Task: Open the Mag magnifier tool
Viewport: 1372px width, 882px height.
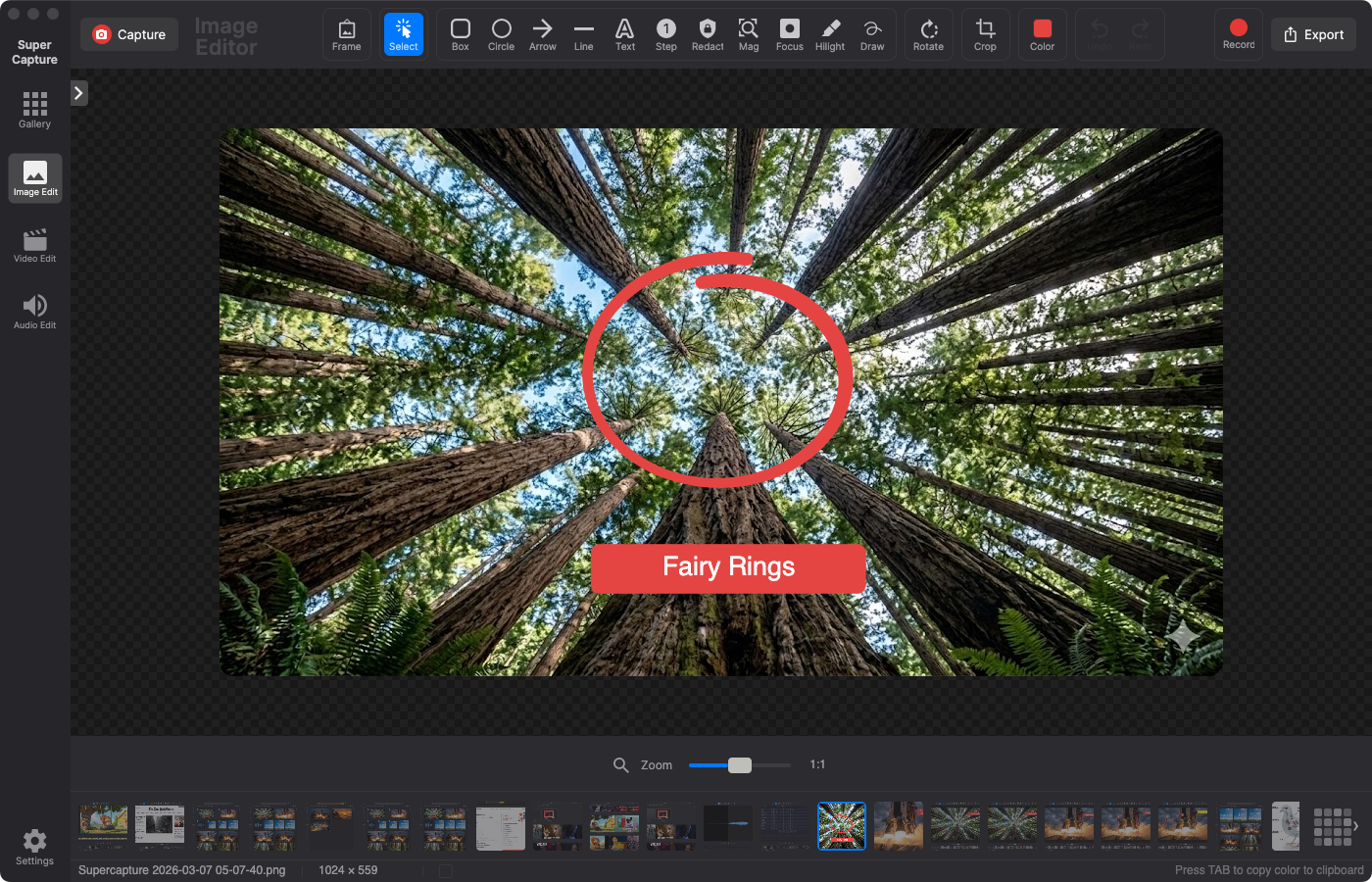Action: pyautogui.click(x=748, y=34)
